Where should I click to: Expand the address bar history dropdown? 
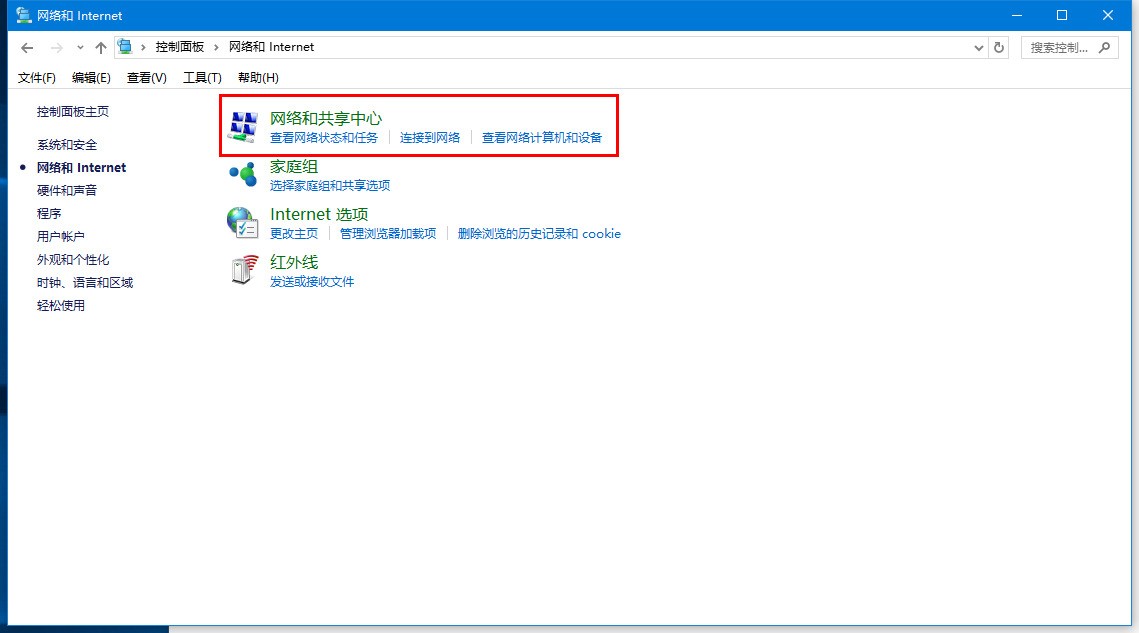(978, 47)
